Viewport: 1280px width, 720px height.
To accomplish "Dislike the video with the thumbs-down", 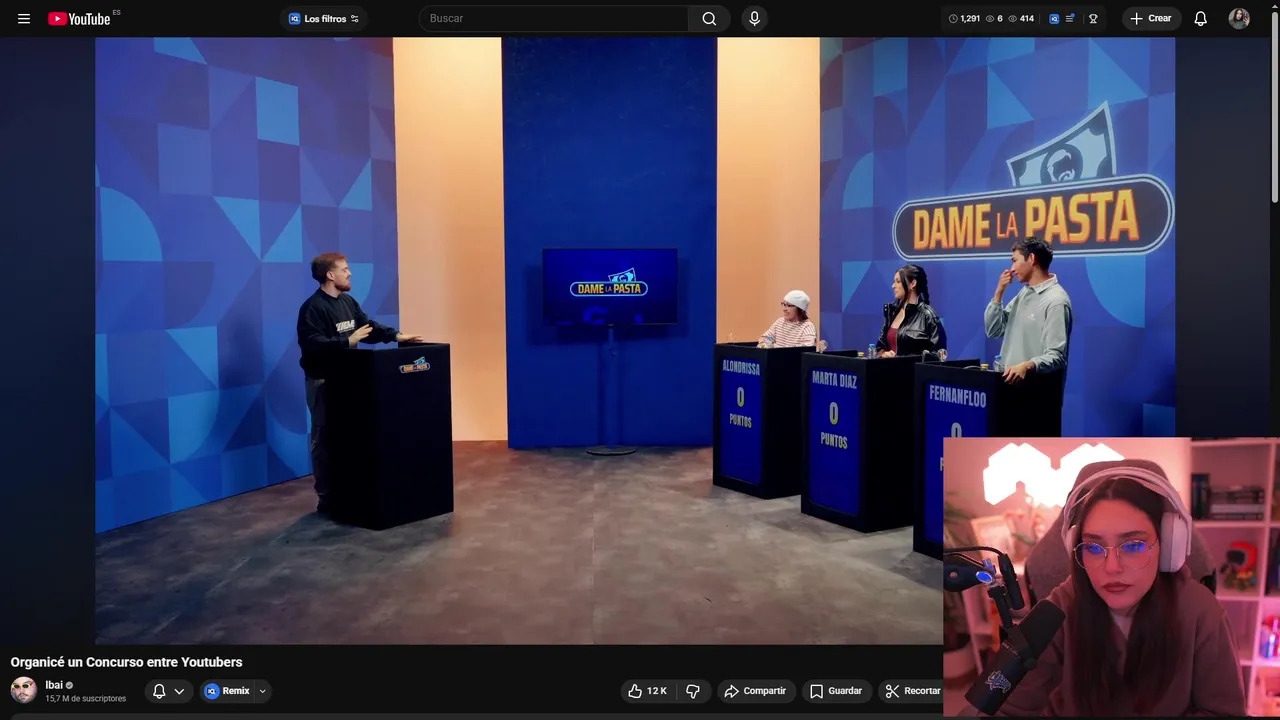I will point(692,691).
